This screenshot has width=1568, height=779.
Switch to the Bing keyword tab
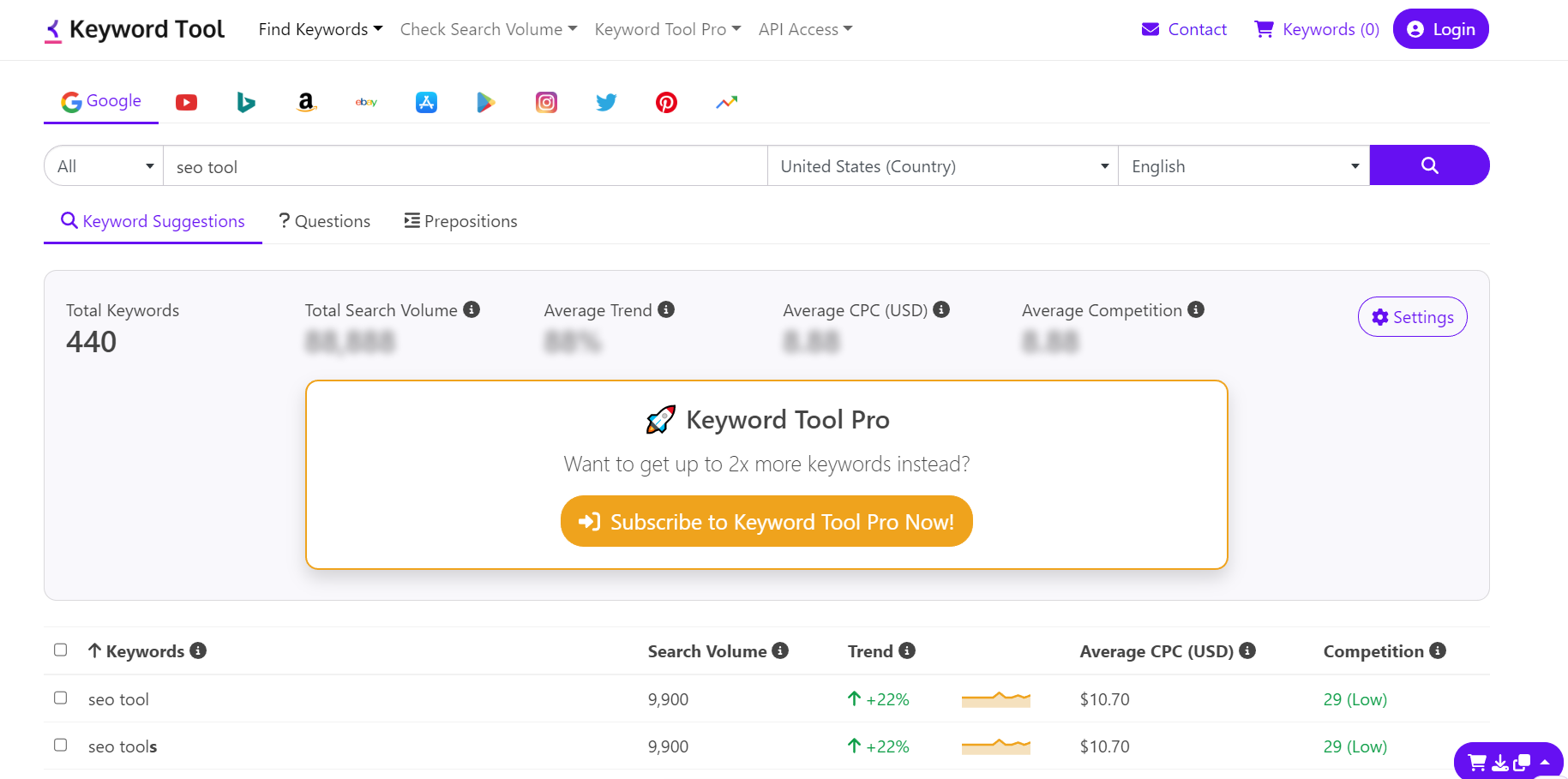tap(246, 103)
